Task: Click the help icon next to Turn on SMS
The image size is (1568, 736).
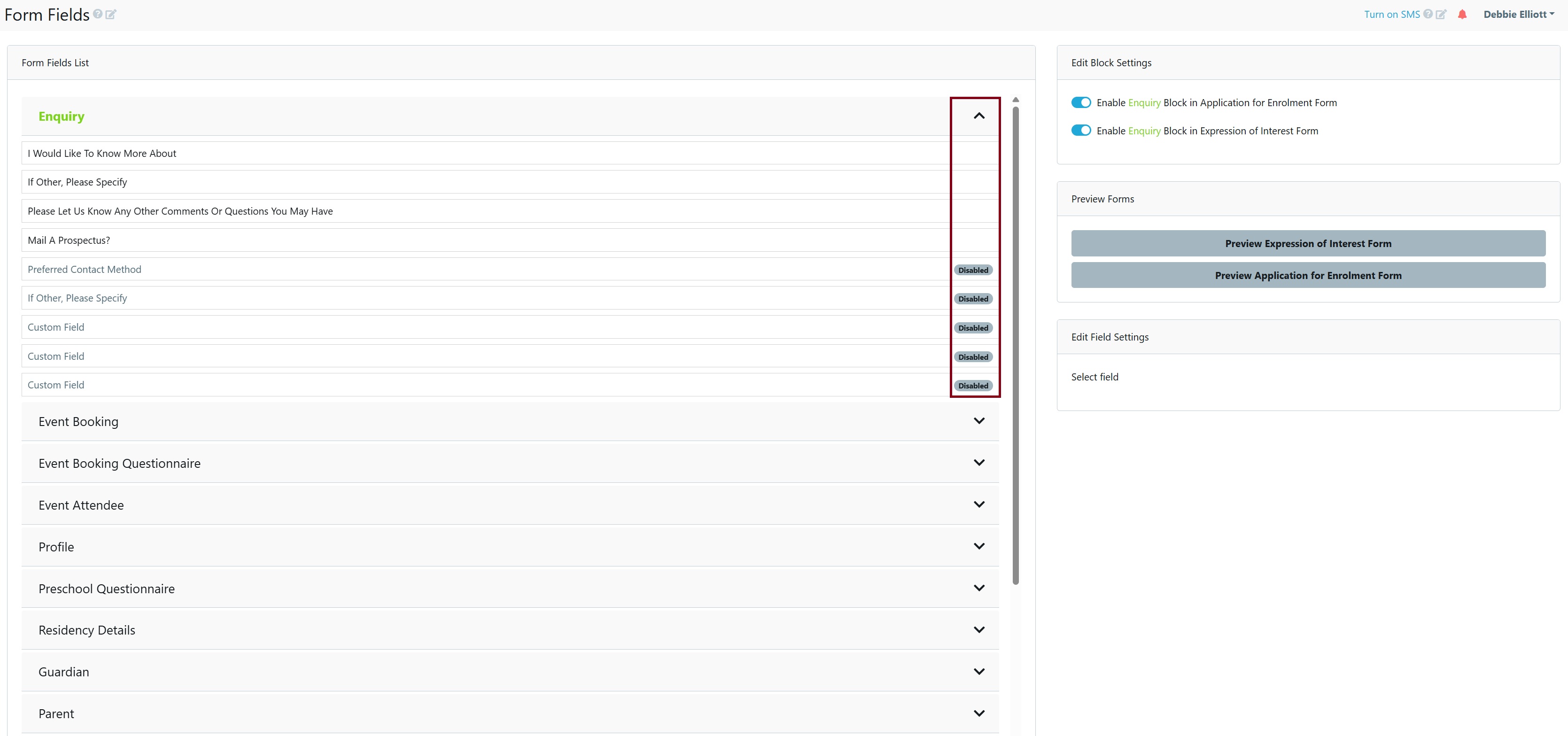Action: click(x=1428, y=14)
